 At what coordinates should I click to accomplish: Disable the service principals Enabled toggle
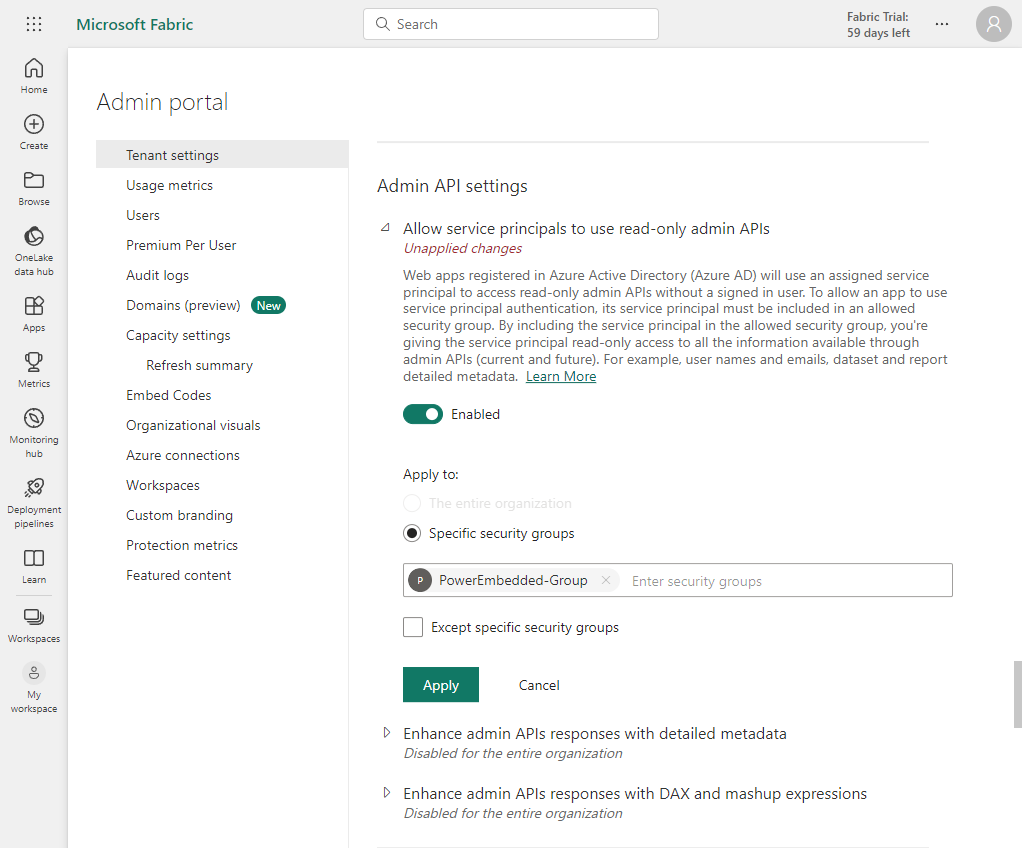[x=423, y=414]
